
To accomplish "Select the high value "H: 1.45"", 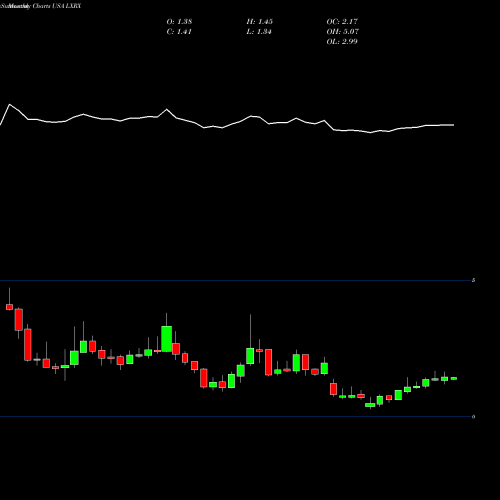I will click(260, 22).
